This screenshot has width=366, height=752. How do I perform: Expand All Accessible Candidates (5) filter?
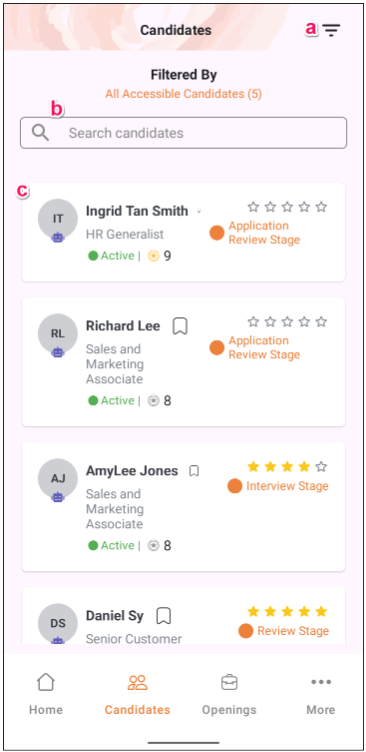point(184,94)
